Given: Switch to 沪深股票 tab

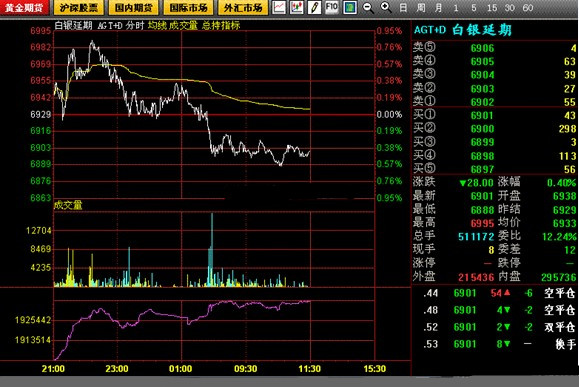Looking at the screenshot, I should click(79, 8).
